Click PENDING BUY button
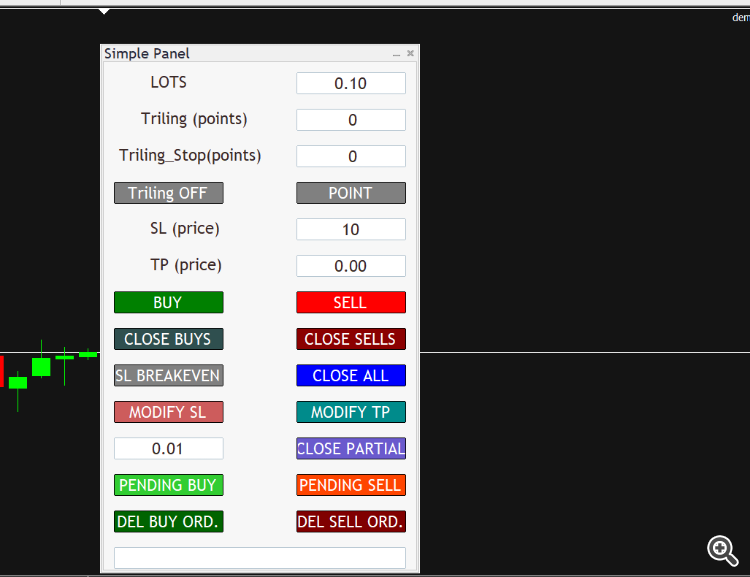The image size is (750, 577). pos(168,485)
